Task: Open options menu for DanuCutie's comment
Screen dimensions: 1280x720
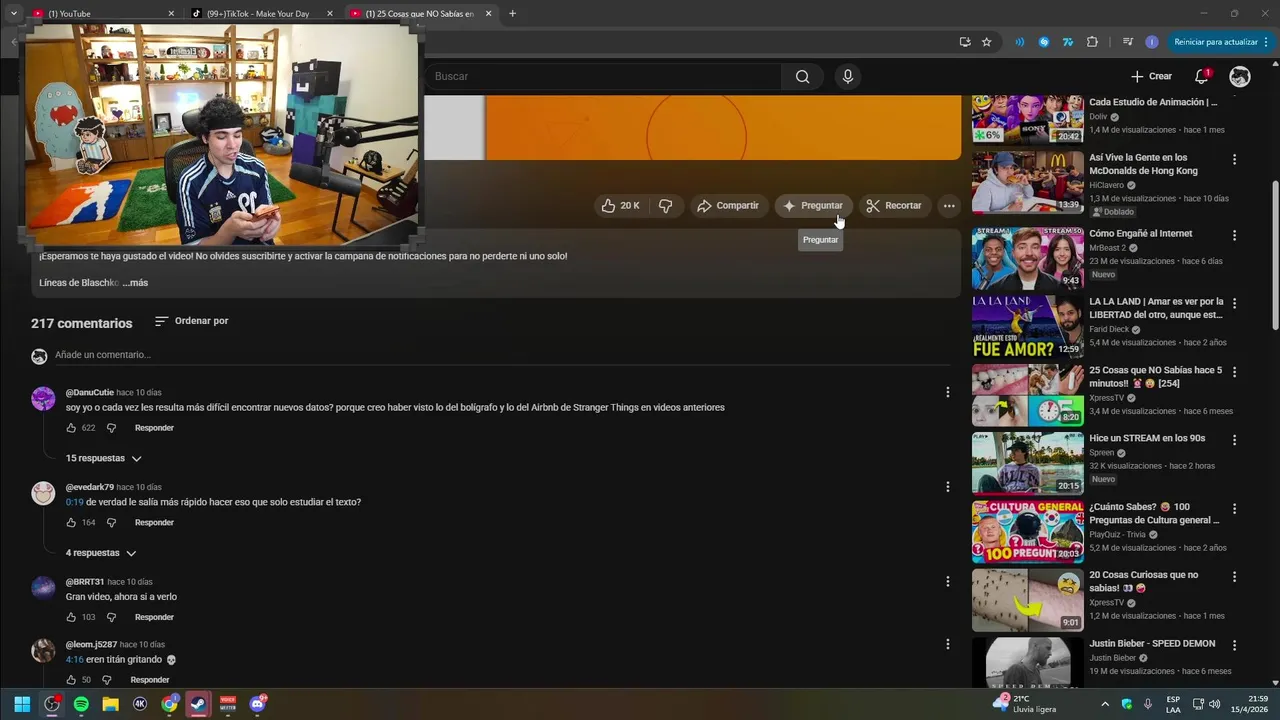Action: coord(947,393)
